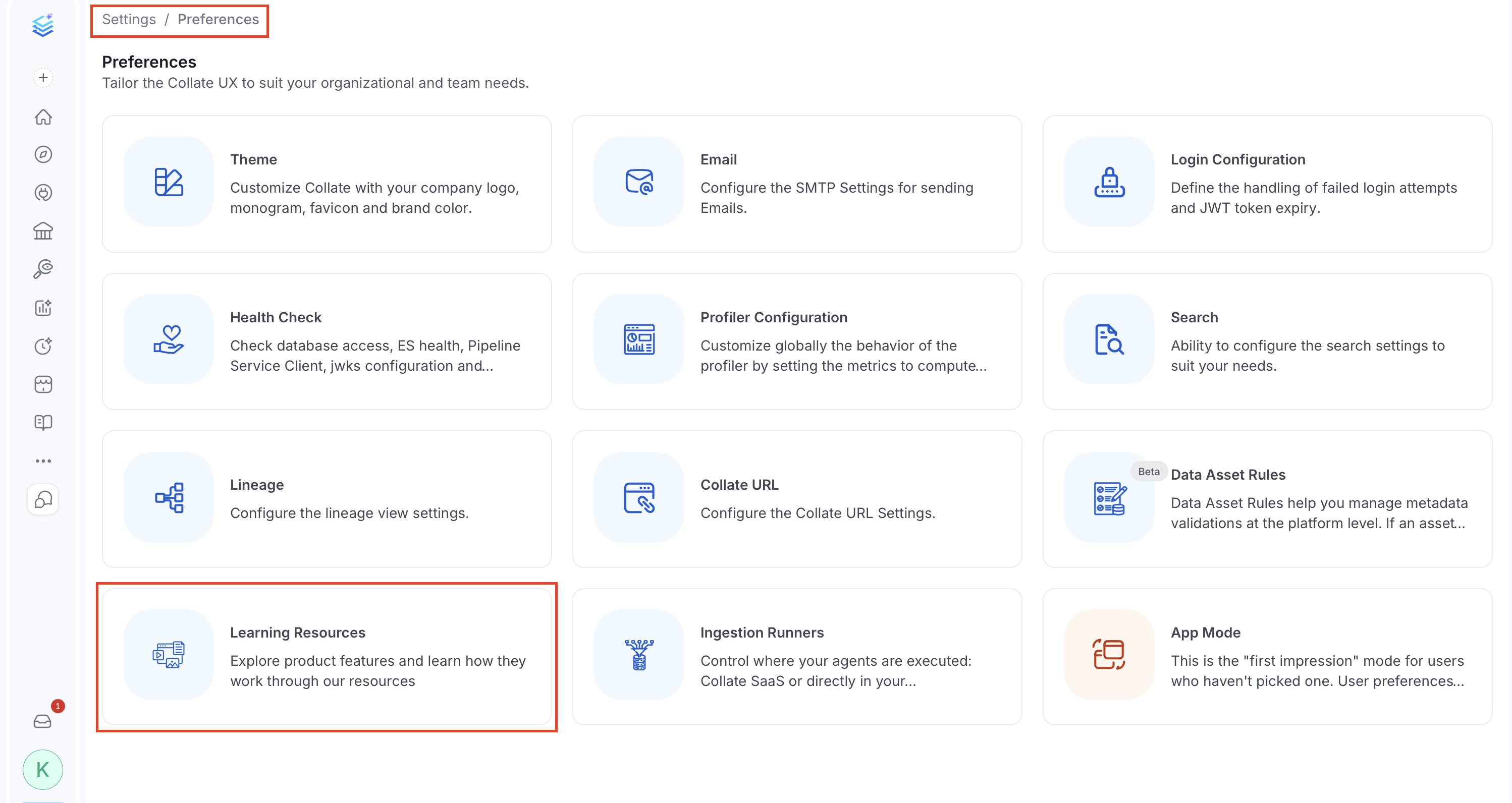The image size is (1512, 803).
Task: Open the storefront icon in the sidebar
Action: [43, 384]
